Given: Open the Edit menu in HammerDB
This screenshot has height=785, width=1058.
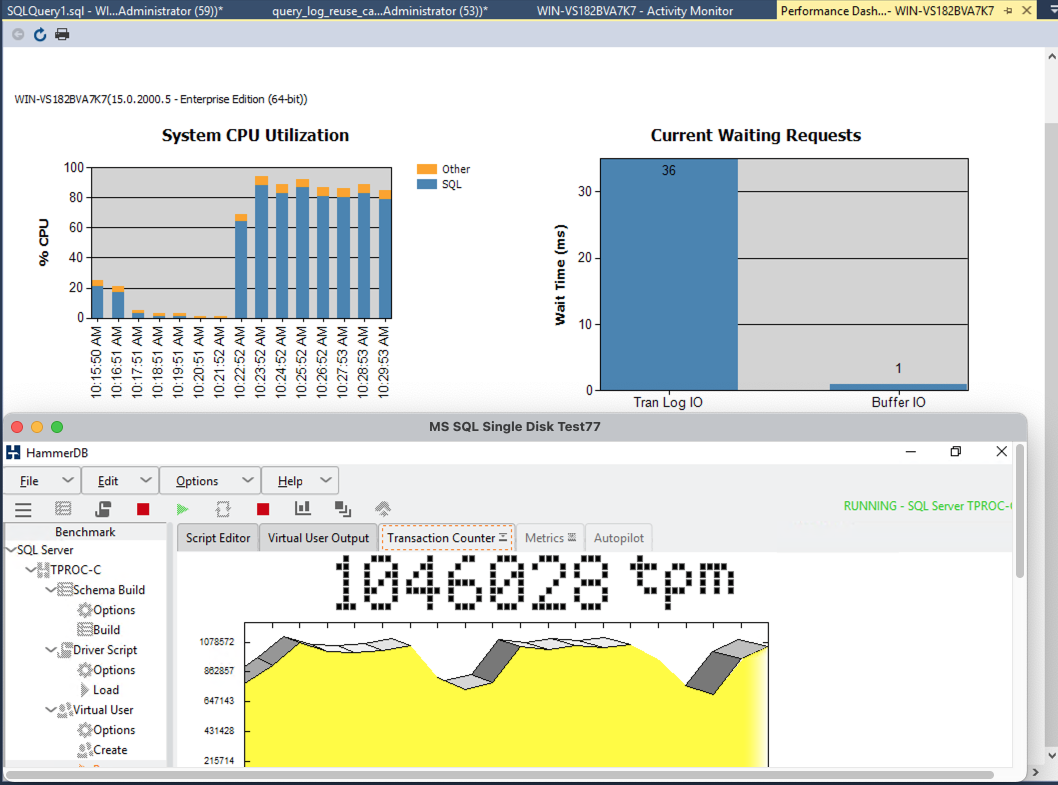Looking at the screenshot, I should [x=120, y=481].
